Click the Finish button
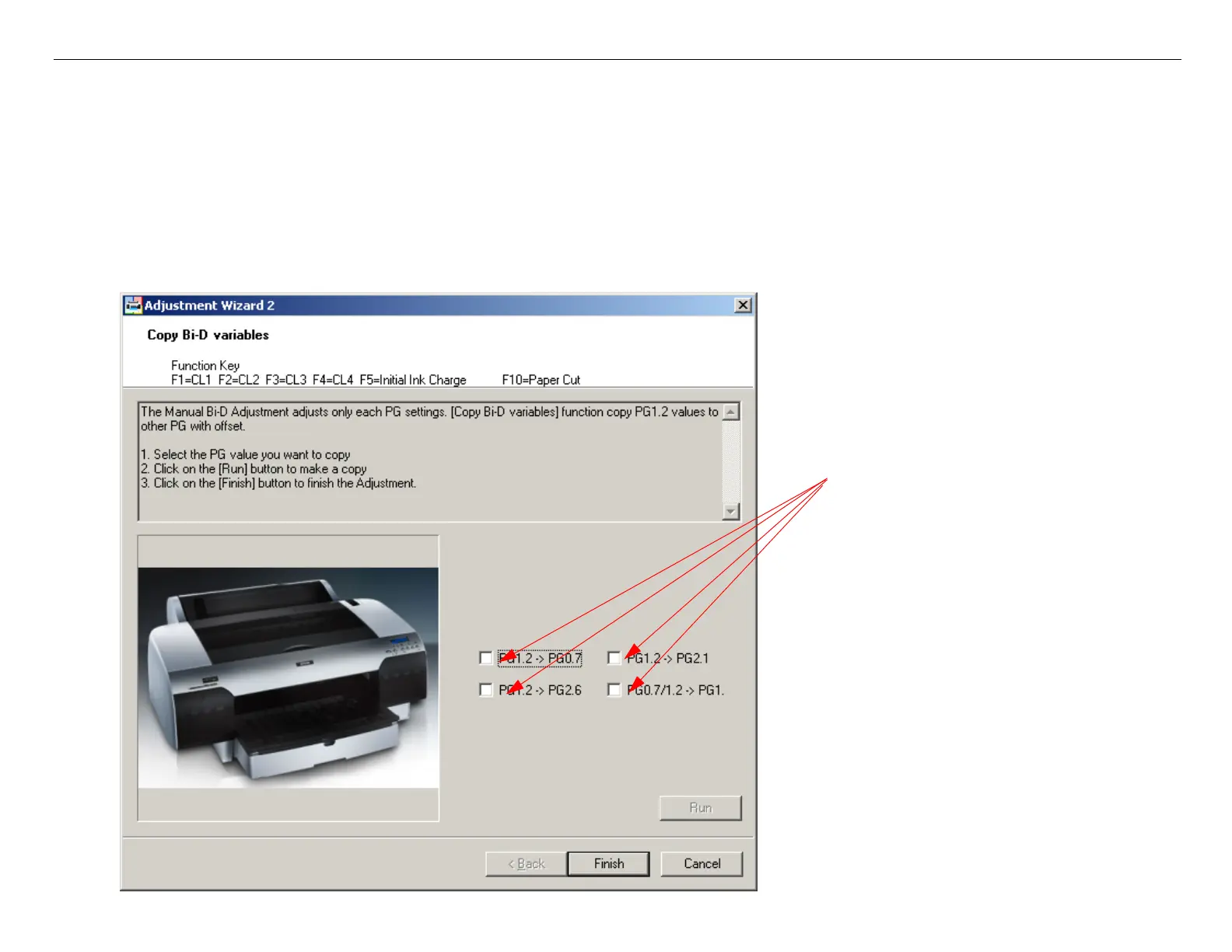The image size is (1232, 952). 608,863
